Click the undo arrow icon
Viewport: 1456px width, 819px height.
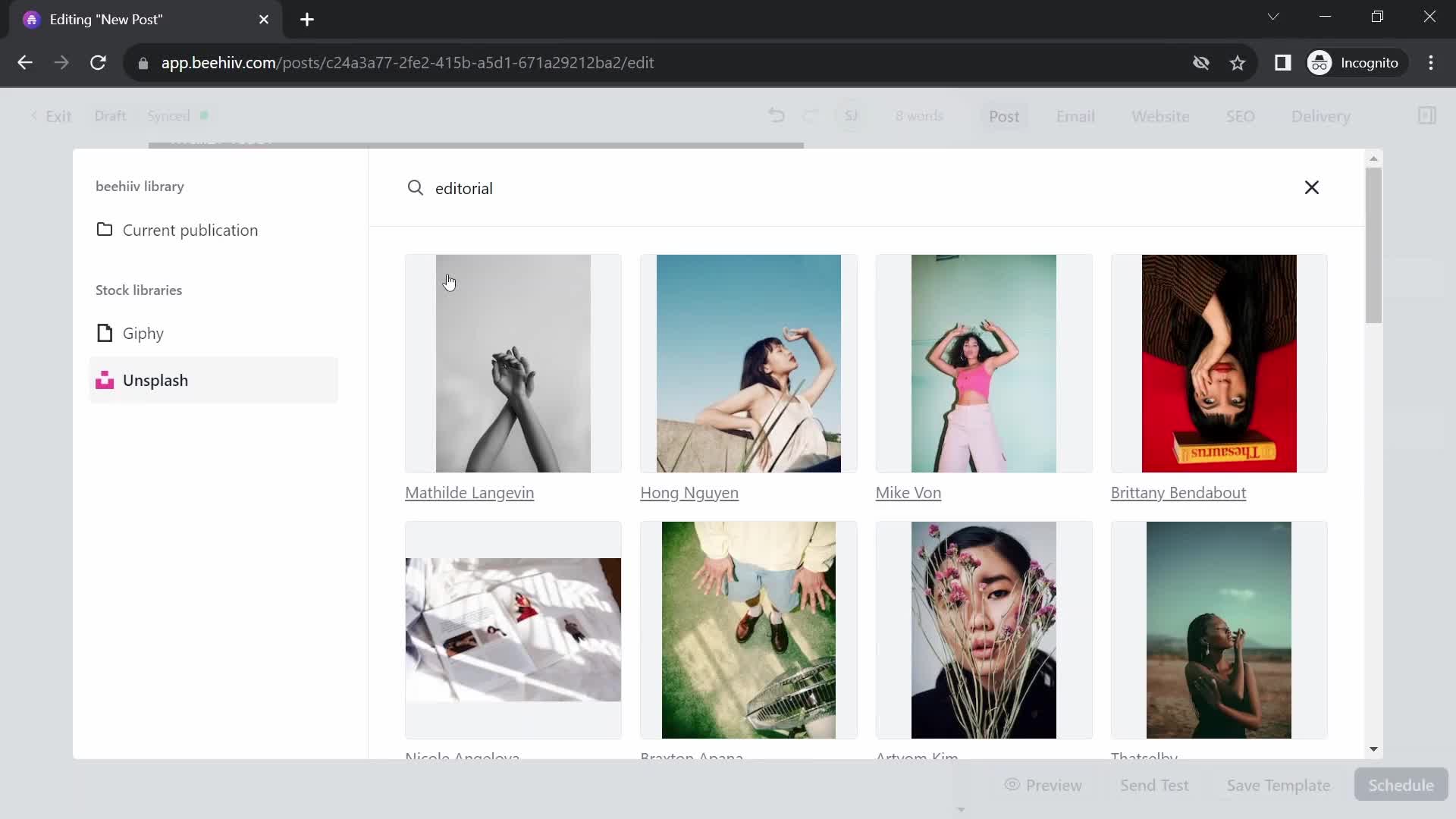tap(776, 115)
